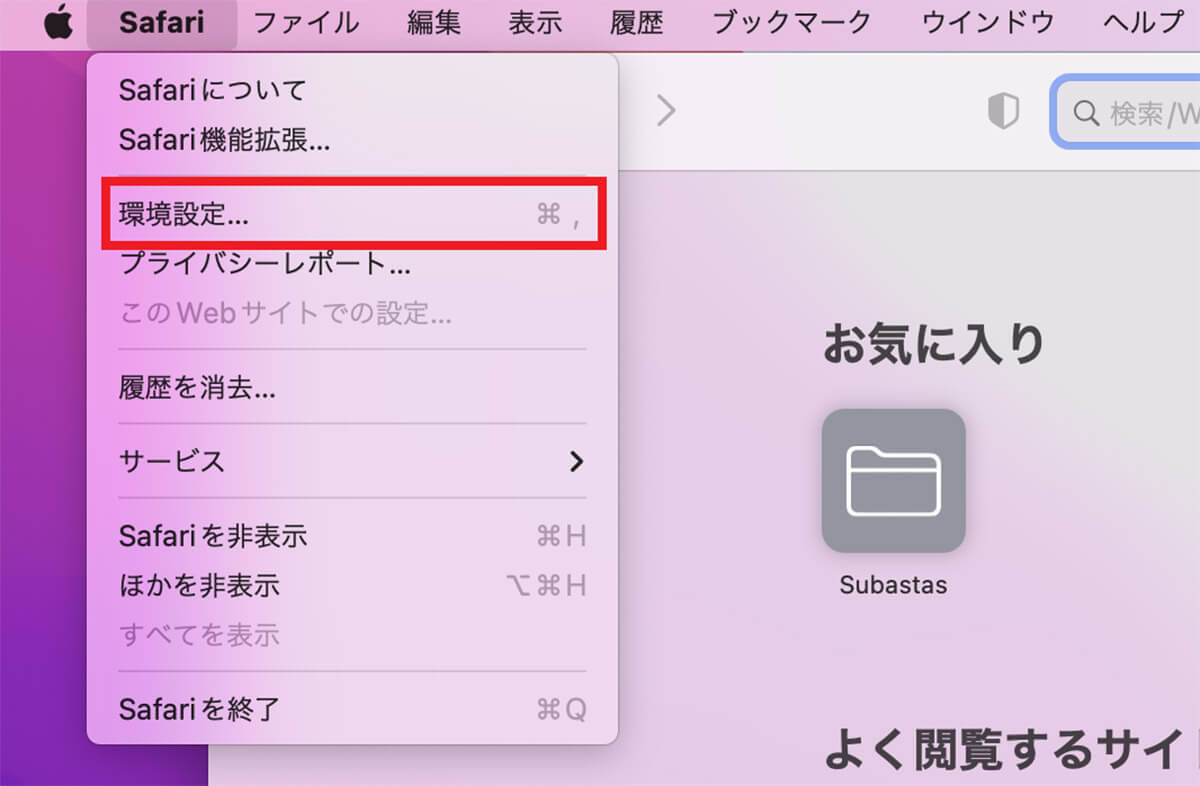Image resolution: width=1200 pixels, height=786 pixels.
Task: Select Safariを非表示
Action: [x=352, y=536]
